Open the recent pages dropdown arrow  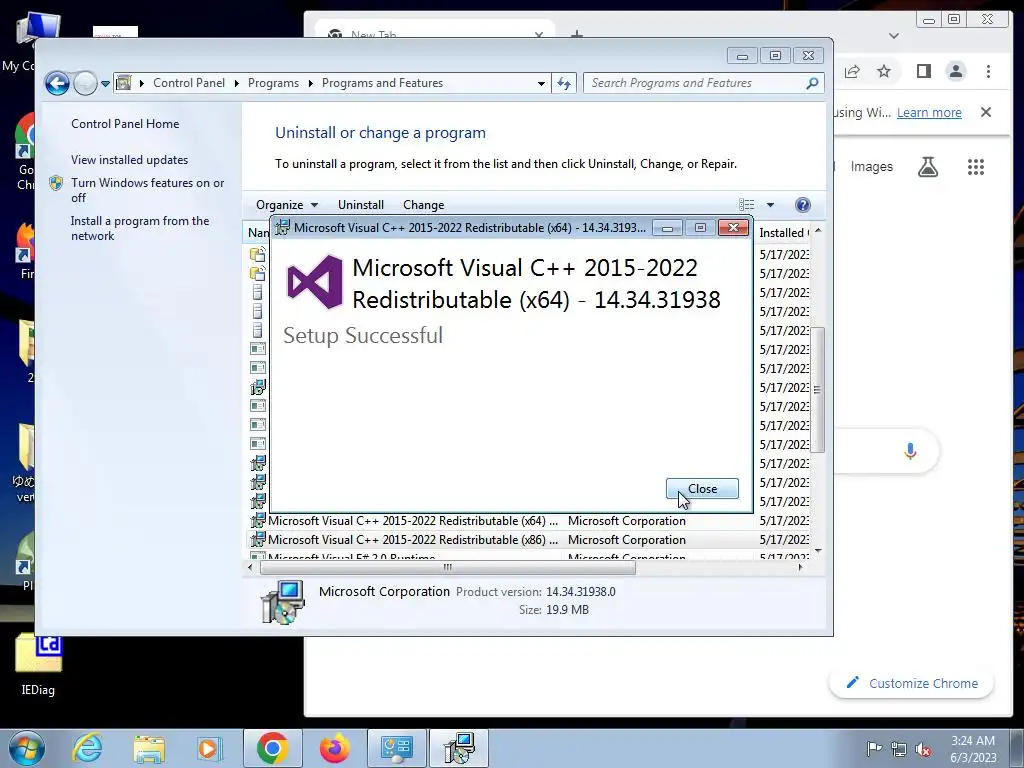pos(105,84)
